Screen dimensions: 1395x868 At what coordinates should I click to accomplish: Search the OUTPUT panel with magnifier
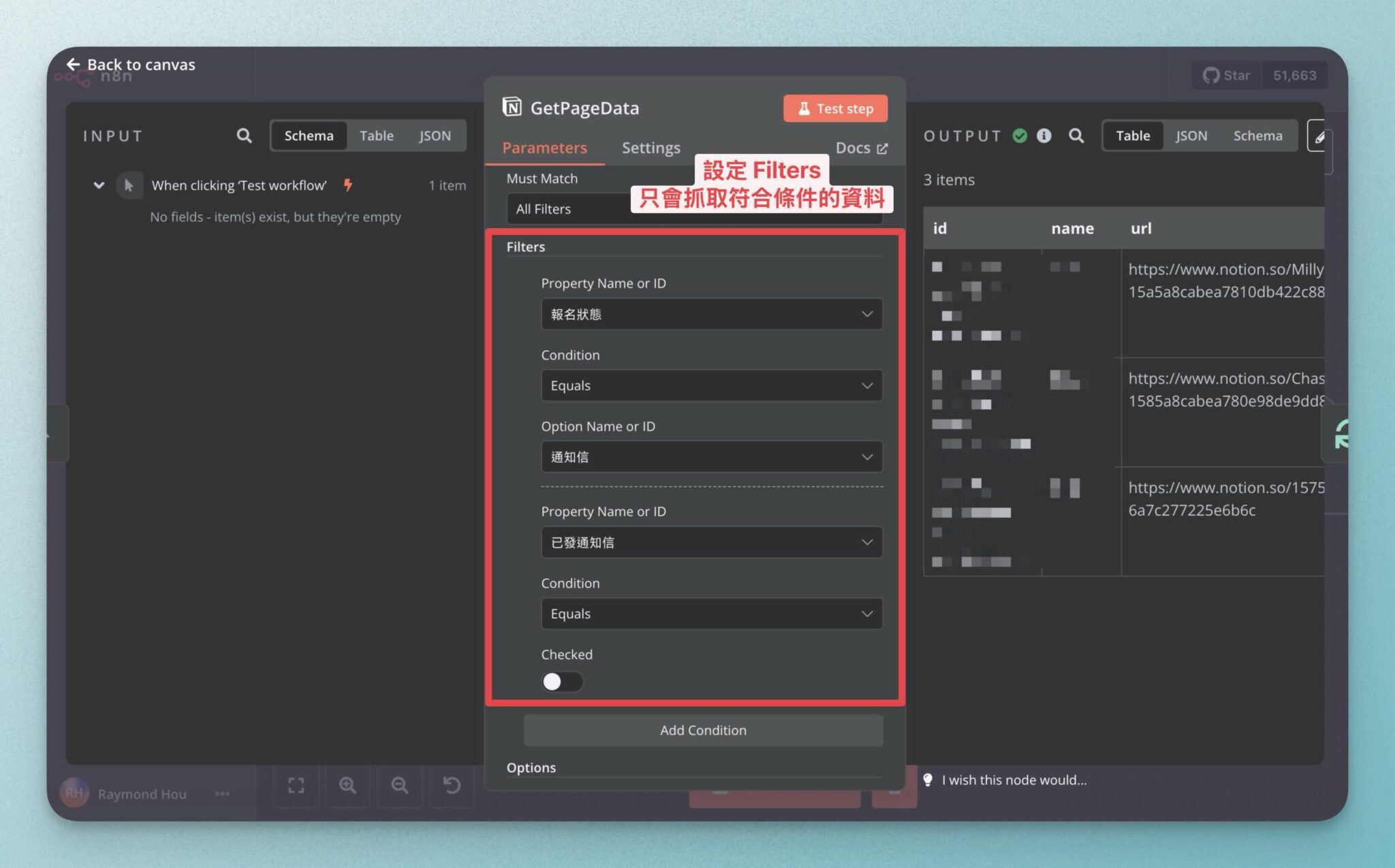1076,135
